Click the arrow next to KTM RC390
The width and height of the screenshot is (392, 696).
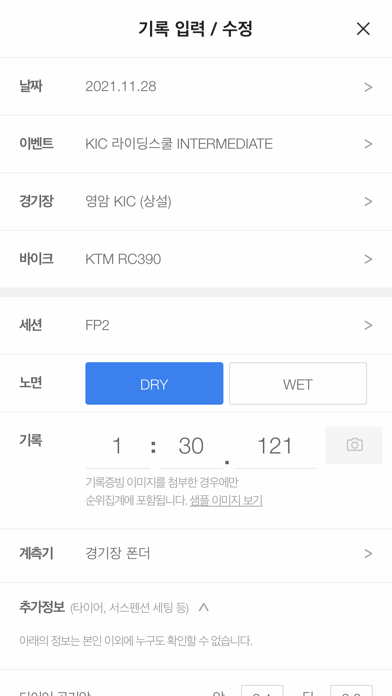368,259
